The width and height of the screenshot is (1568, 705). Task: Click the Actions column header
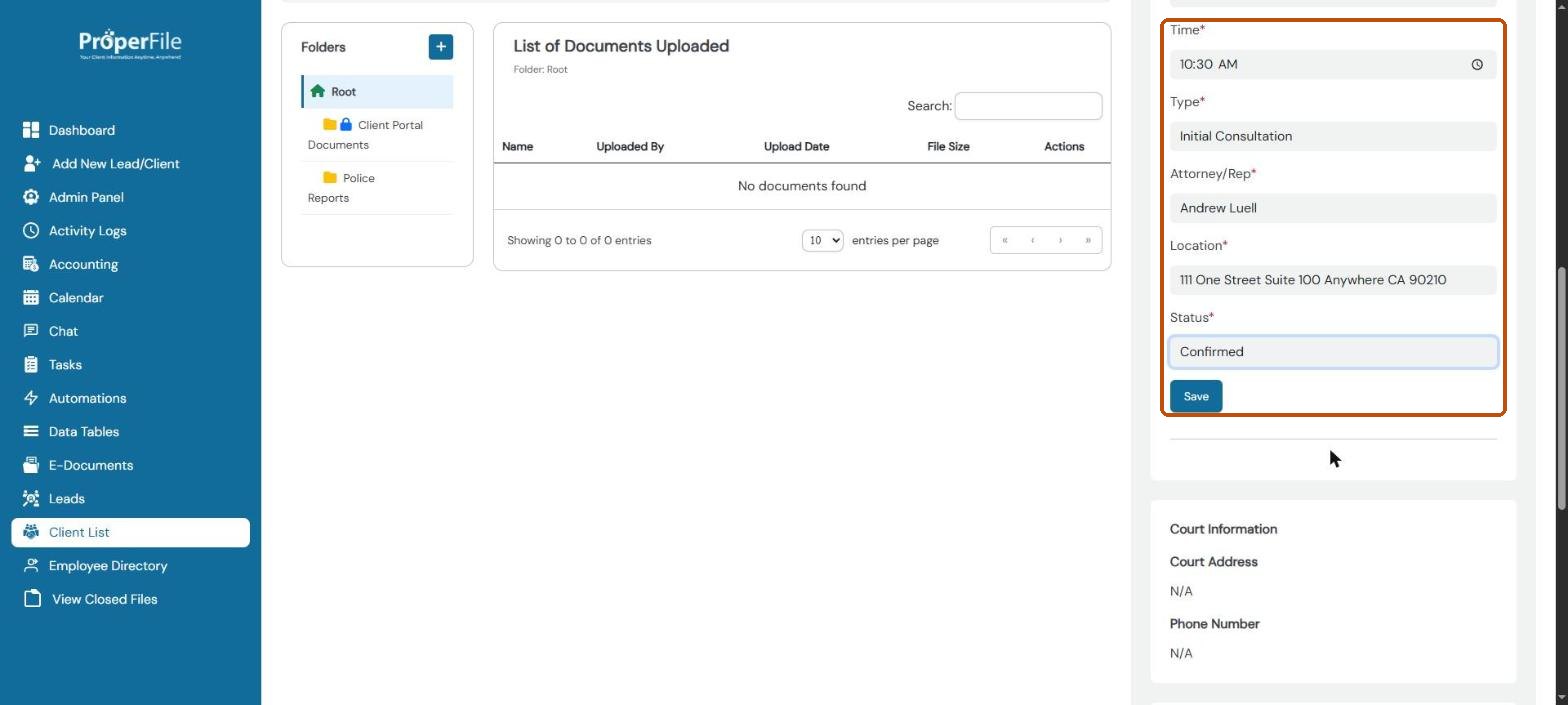tap(1064, 146)
